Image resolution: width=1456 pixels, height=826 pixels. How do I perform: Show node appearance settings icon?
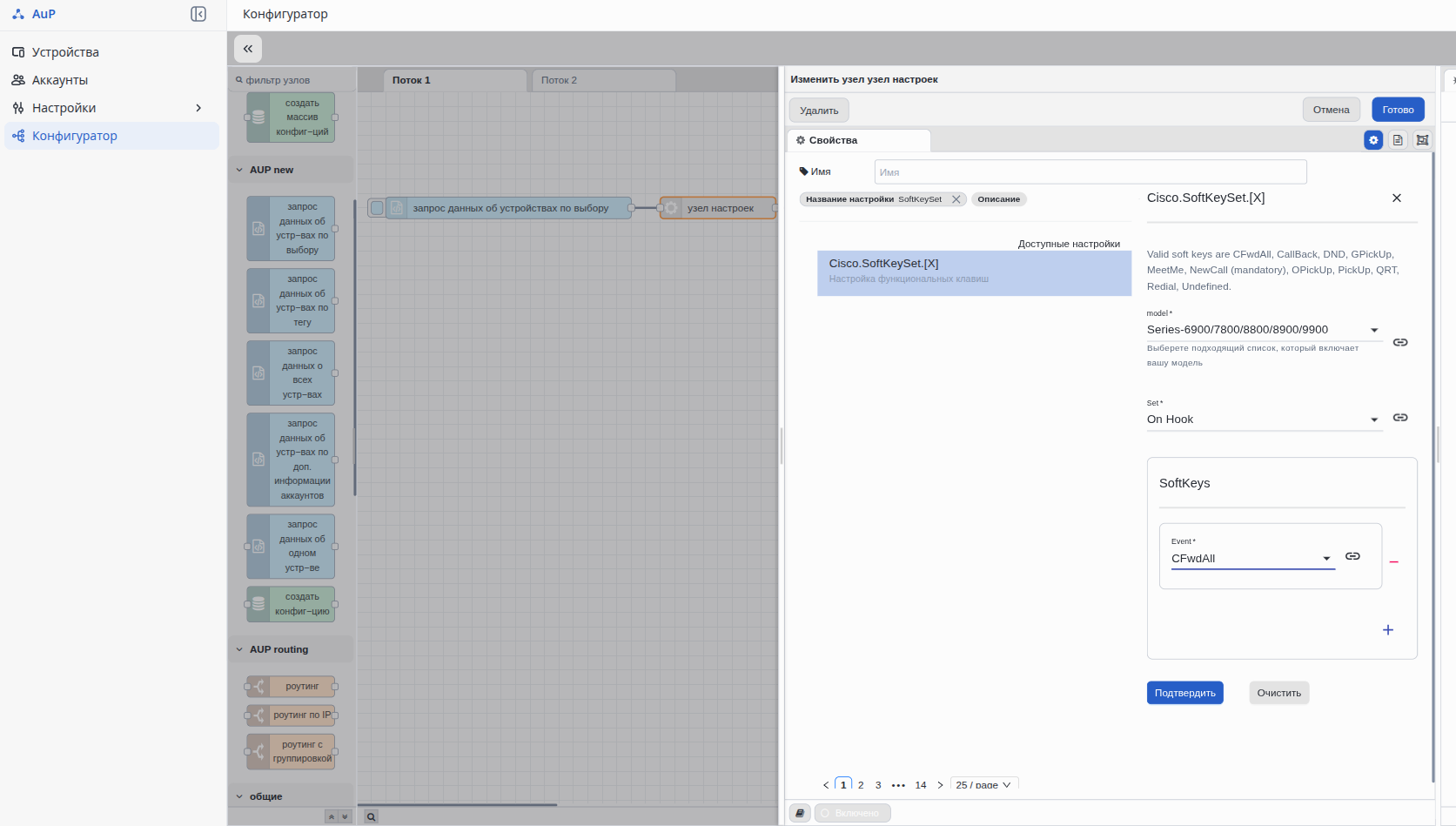tap(1422, 140)
